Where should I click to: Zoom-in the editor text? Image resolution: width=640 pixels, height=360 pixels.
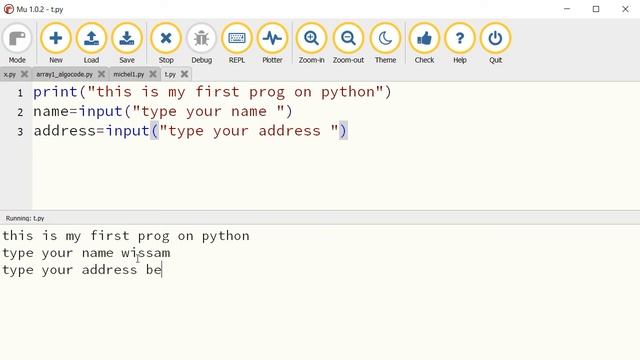(311, 44)
